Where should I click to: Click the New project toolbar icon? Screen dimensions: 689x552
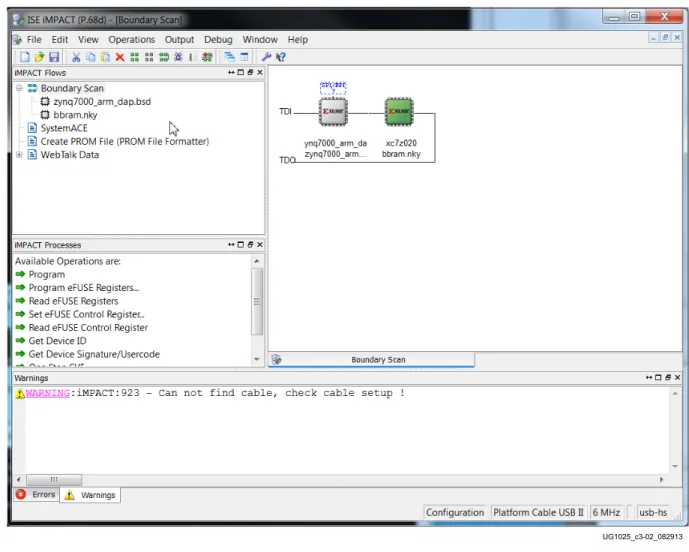[x=25, y=57]
